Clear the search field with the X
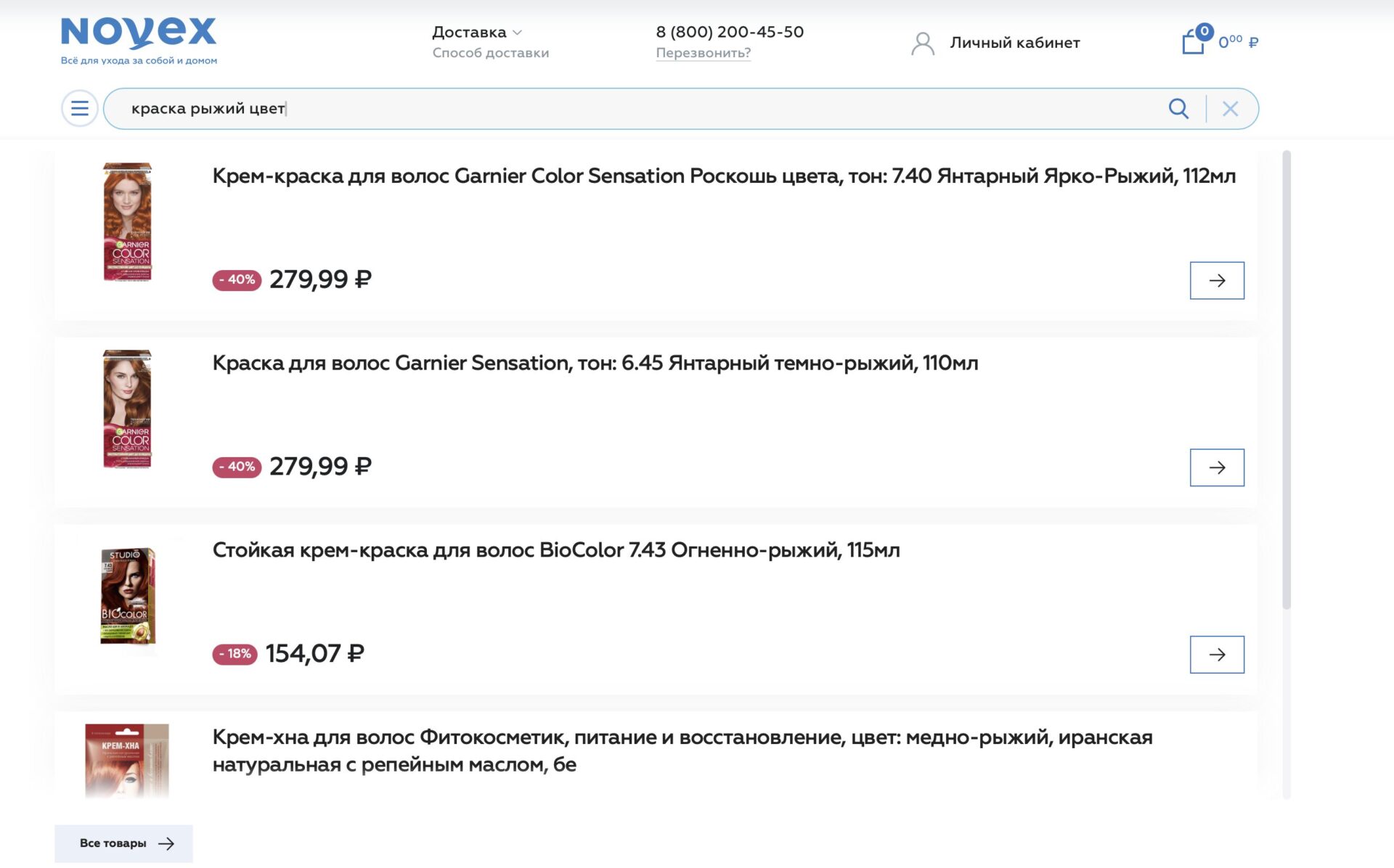 [1230, 109]
